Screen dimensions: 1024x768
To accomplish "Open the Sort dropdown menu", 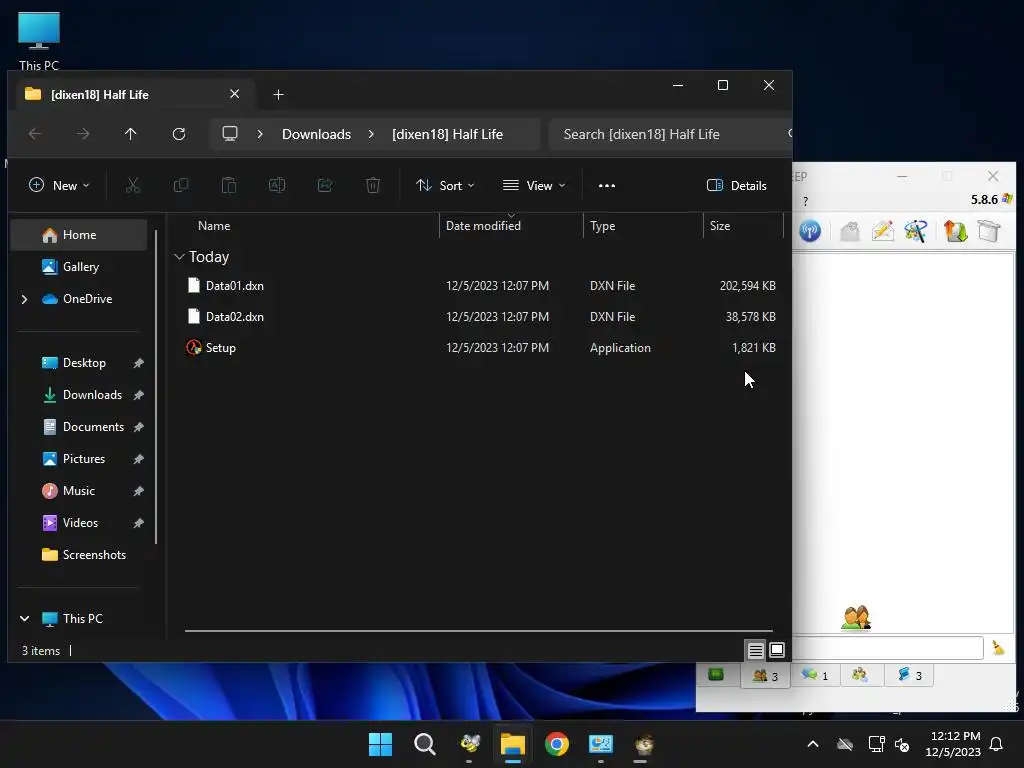I will 445,185.
